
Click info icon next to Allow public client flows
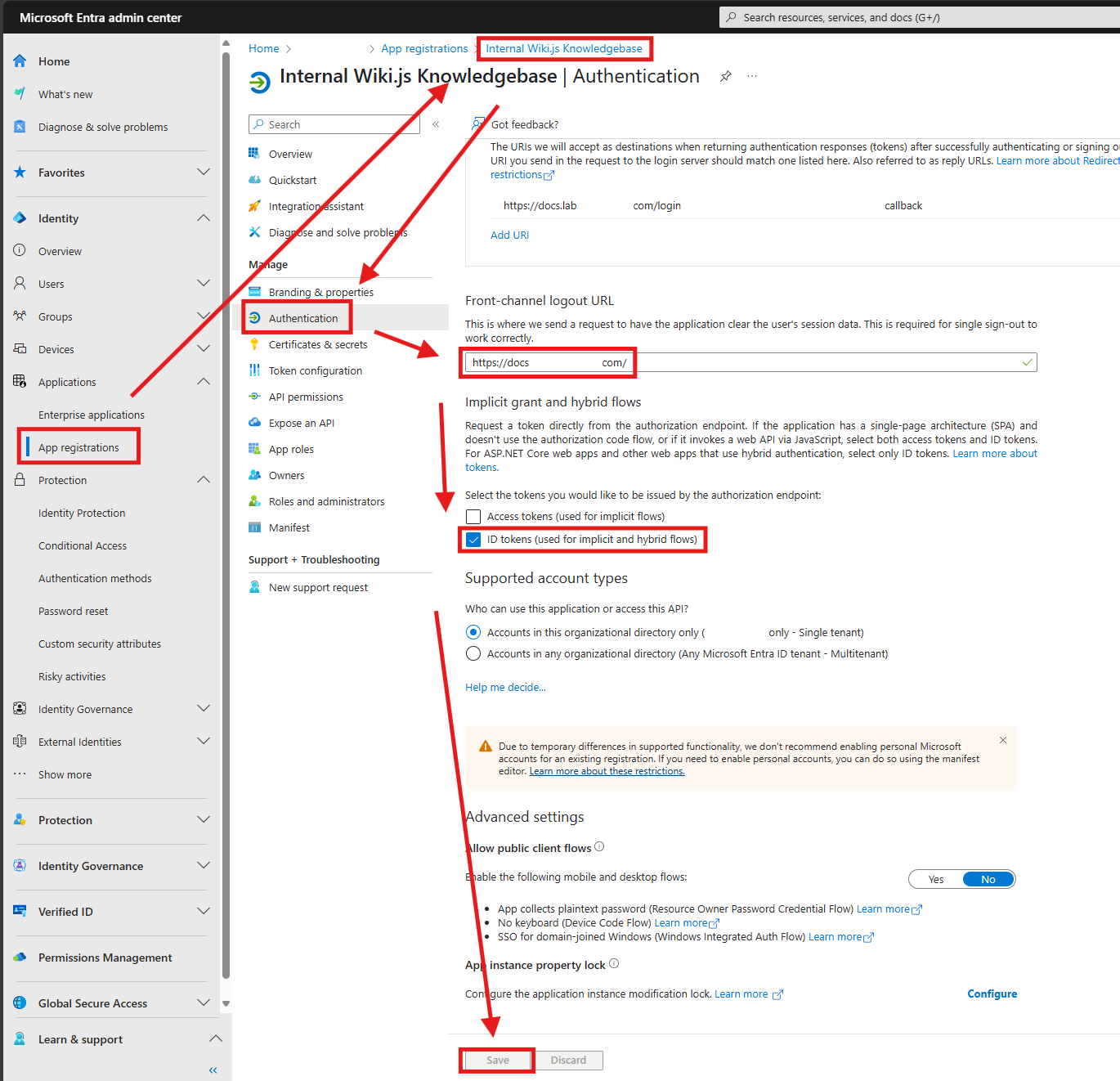point(599,847)
